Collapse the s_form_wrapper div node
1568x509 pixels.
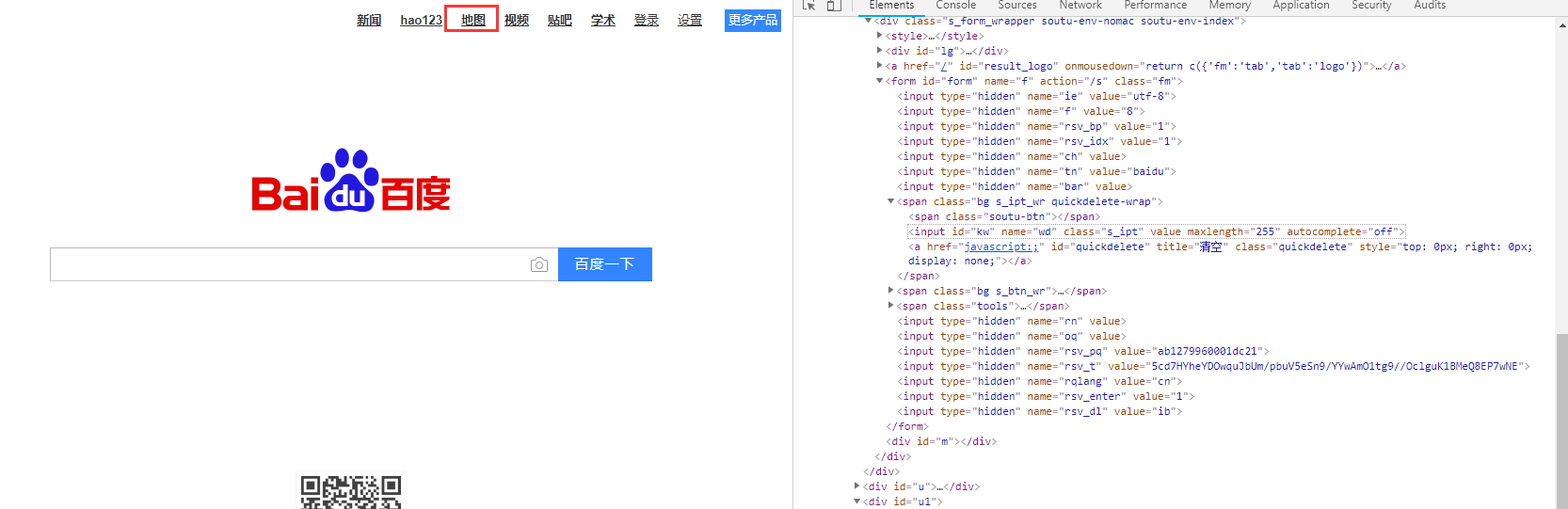pos(868,21)
